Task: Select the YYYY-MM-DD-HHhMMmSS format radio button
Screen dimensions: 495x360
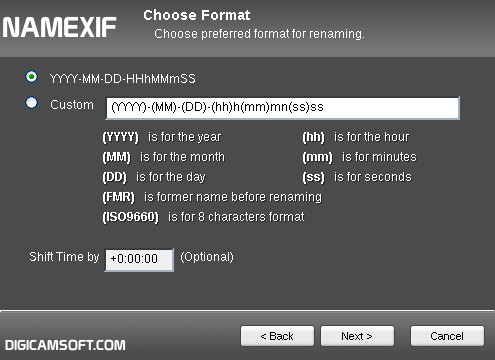Action: [32, 77]
